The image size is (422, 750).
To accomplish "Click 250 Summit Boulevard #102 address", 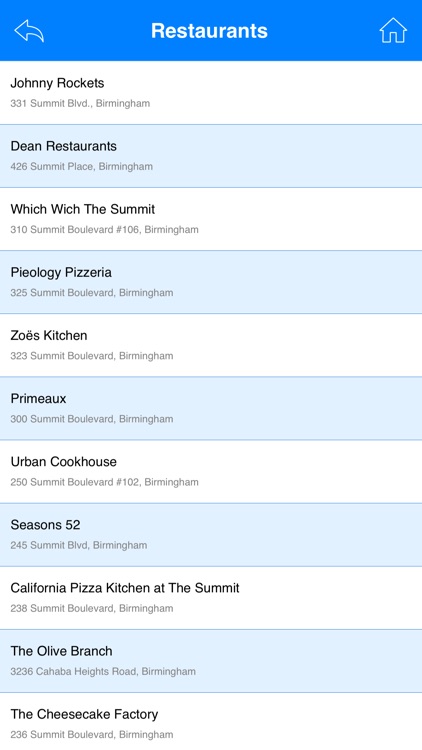I will click(x=104, y=482).
